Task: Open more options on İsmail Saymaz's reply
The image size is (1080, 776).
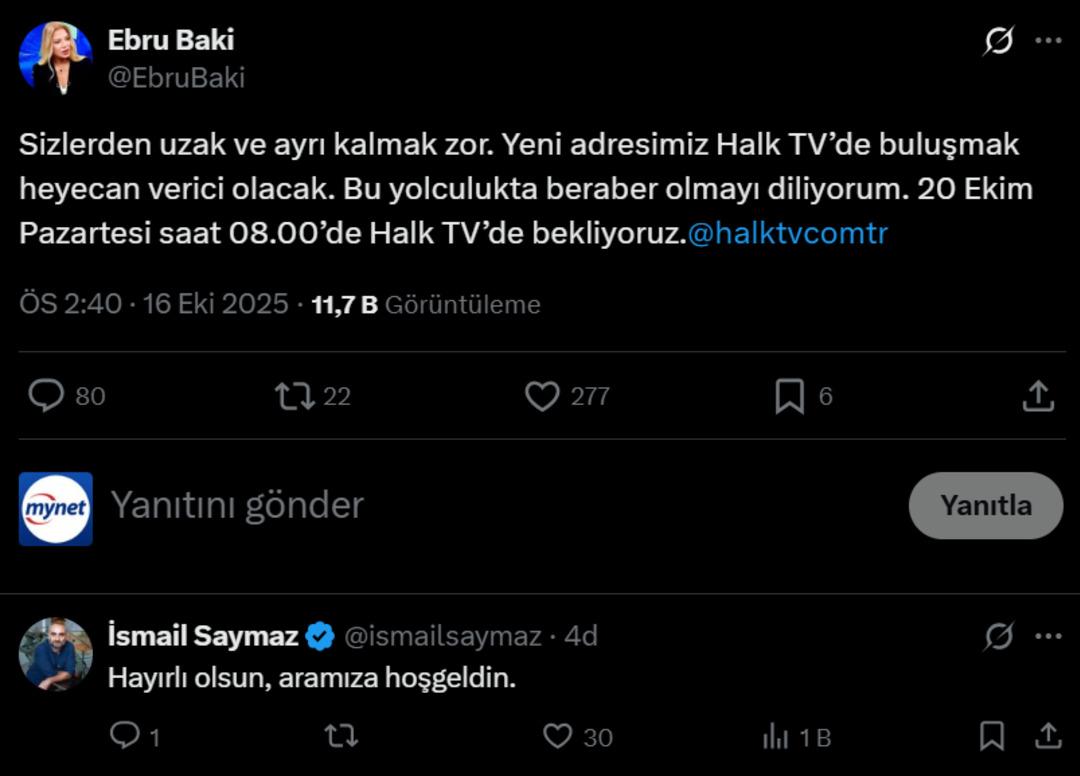Action: [x=1048, y=636]
